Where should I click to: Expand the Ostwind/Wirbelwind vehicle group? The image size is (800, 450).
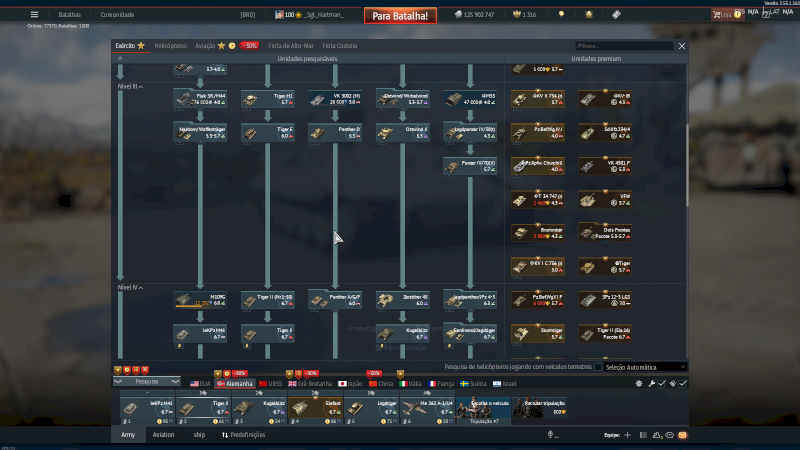[403, 98]
